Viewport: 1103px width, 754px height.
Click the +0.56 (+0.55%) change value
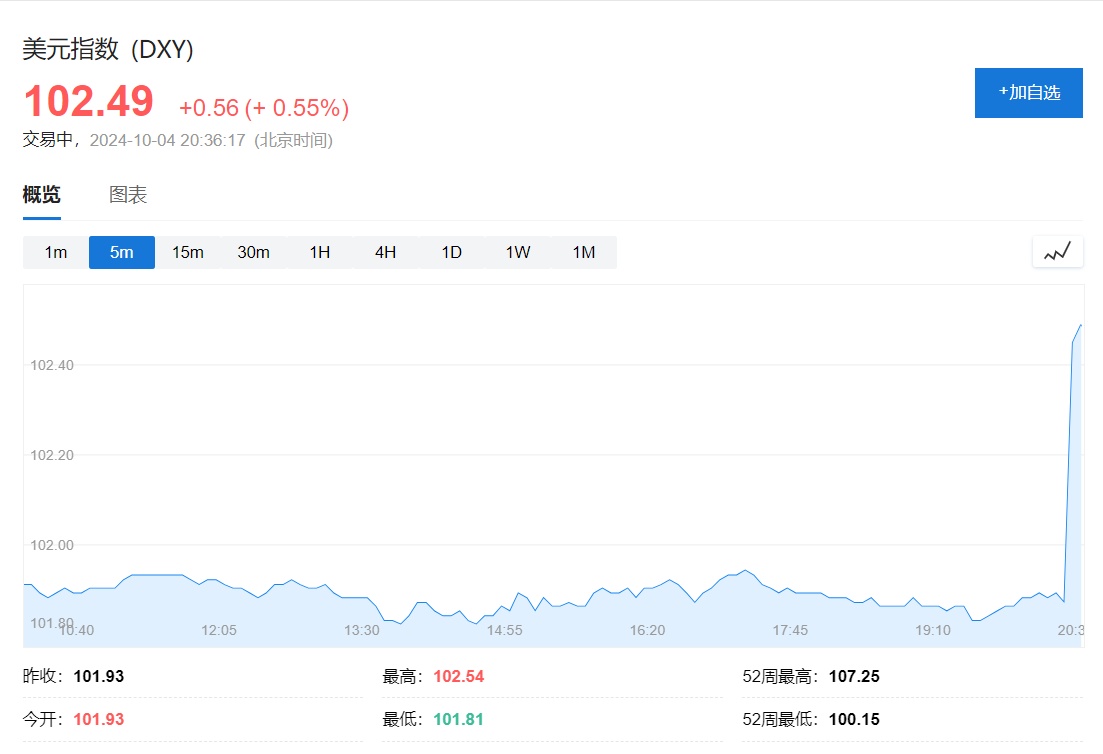264,108
